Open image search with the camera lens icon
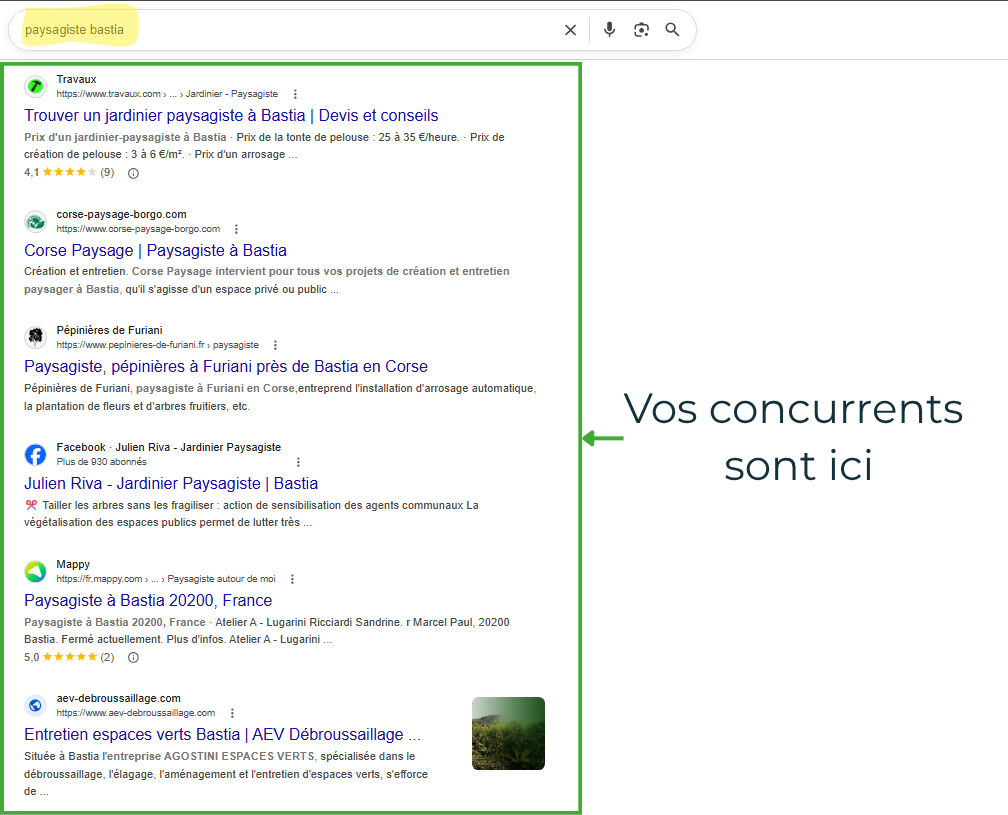The height and width of the screenshot is (815, 1008). (641, 30)
